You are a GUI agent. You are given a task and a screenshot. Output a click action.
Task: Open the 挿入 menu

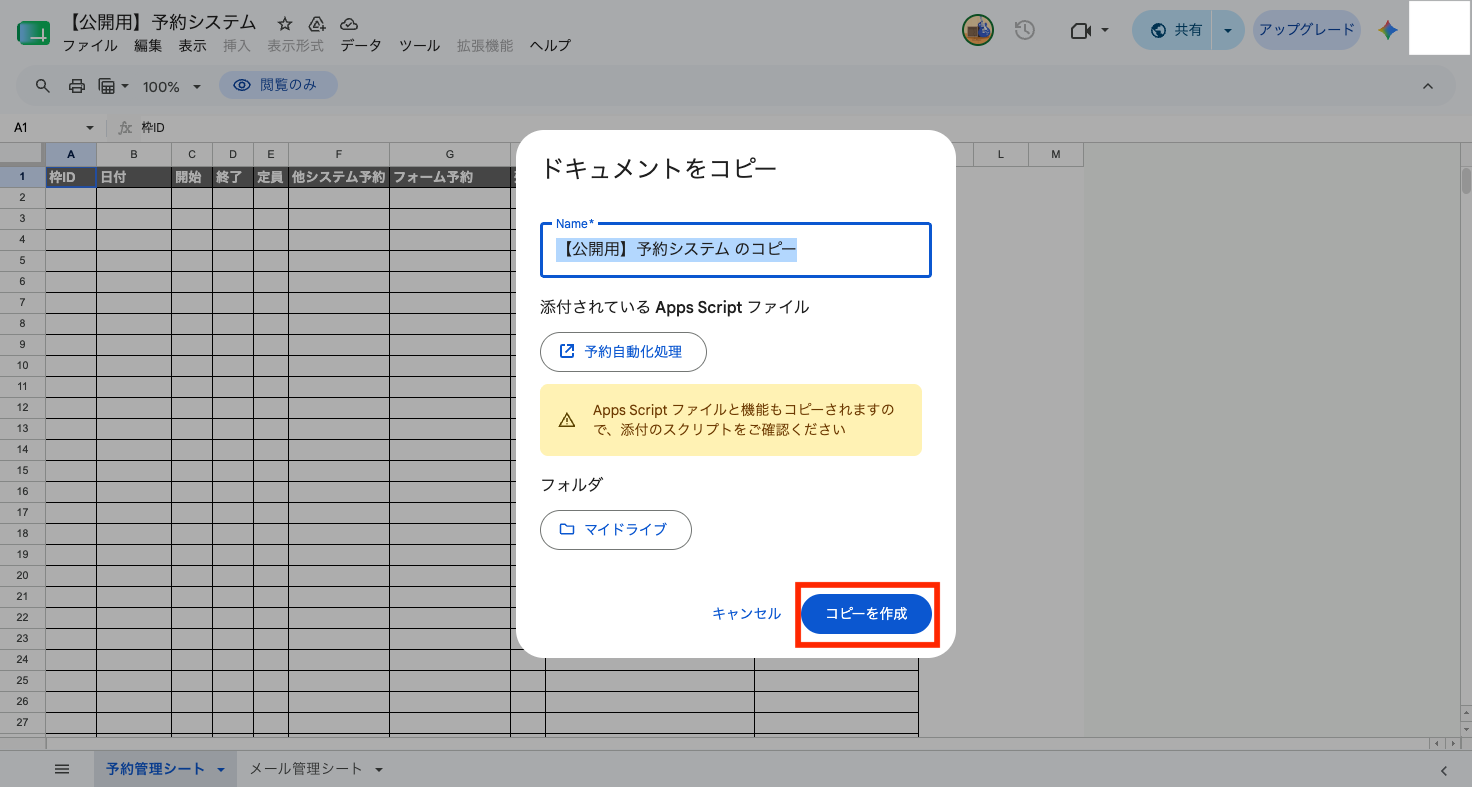[237, 46]
